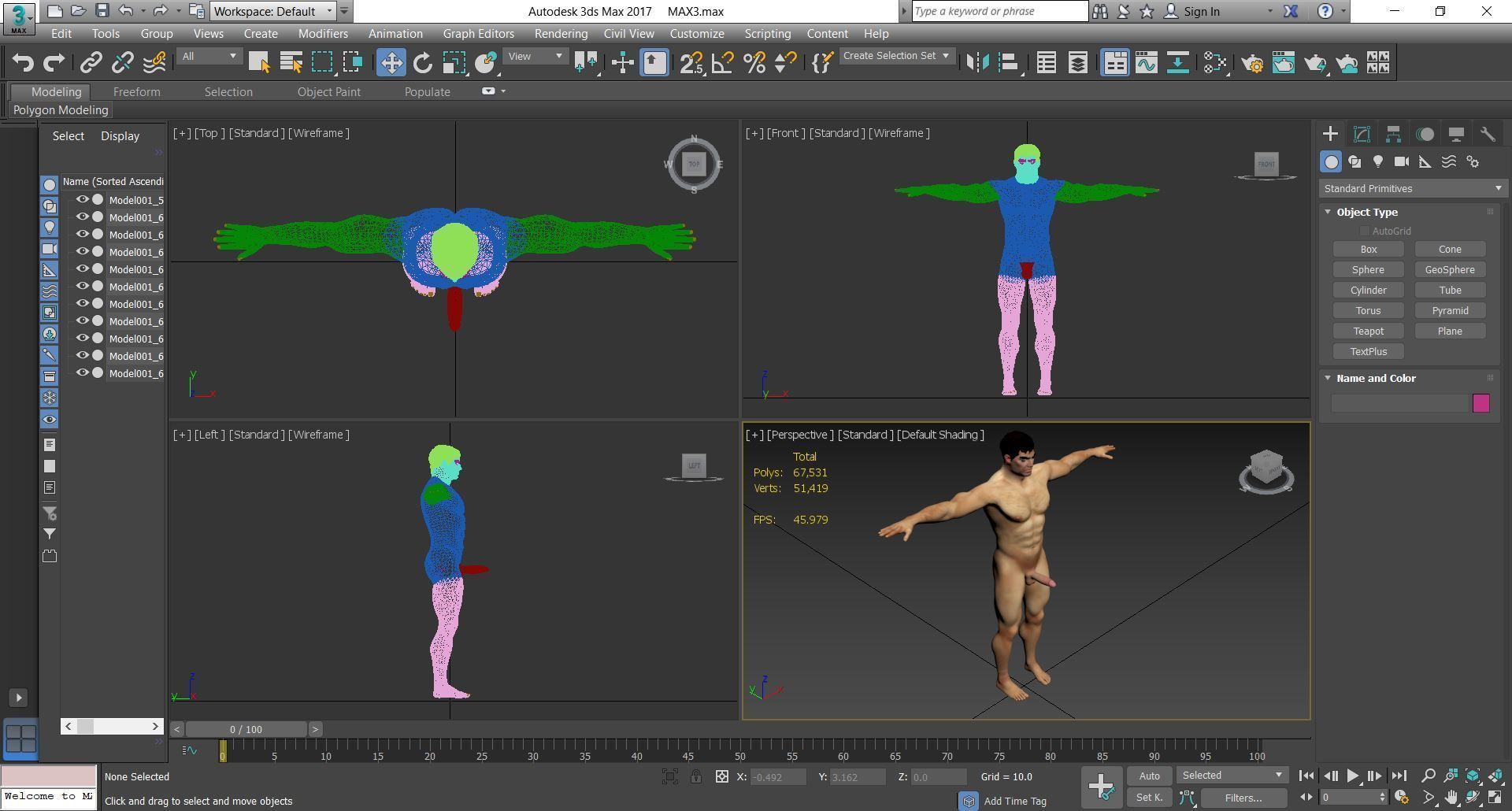
Task: Select the Shapes category icon
Action: pos(1354,161)
